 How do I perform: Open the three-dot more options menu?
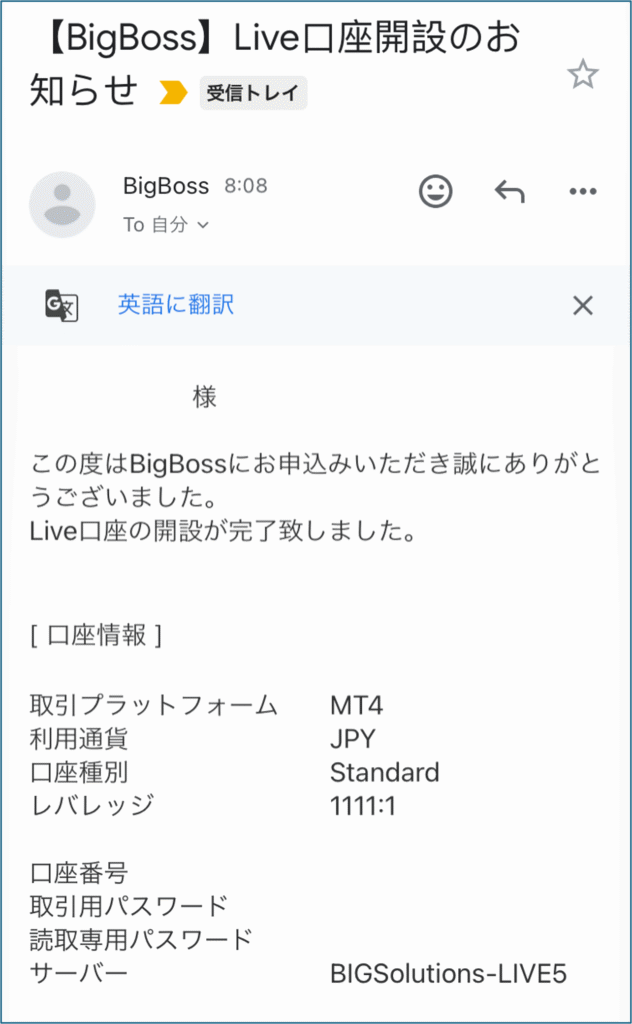pyautogui.click(x=582, y=191)
